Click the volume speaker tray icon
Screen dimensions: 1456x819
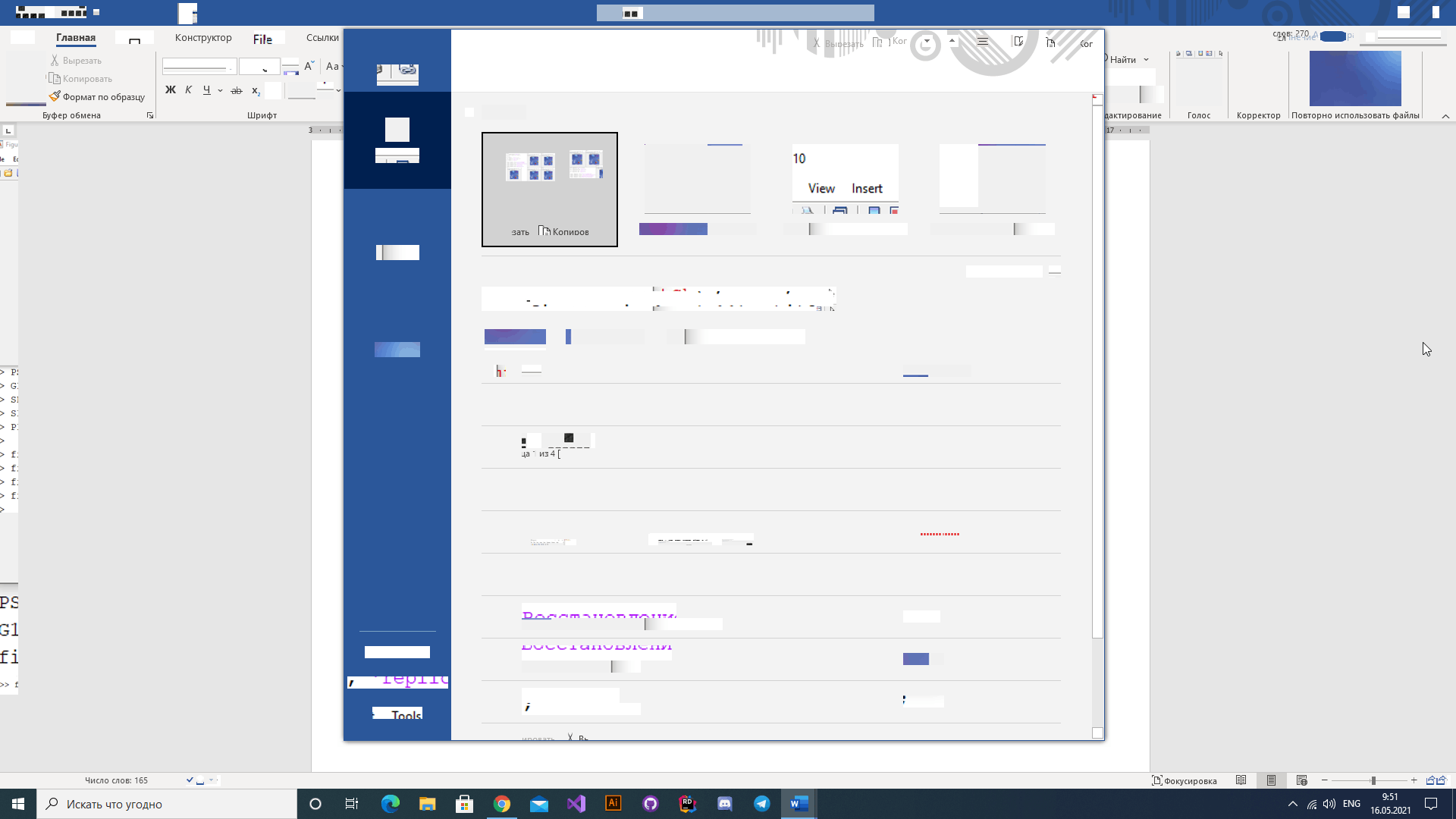(1329, 804)
